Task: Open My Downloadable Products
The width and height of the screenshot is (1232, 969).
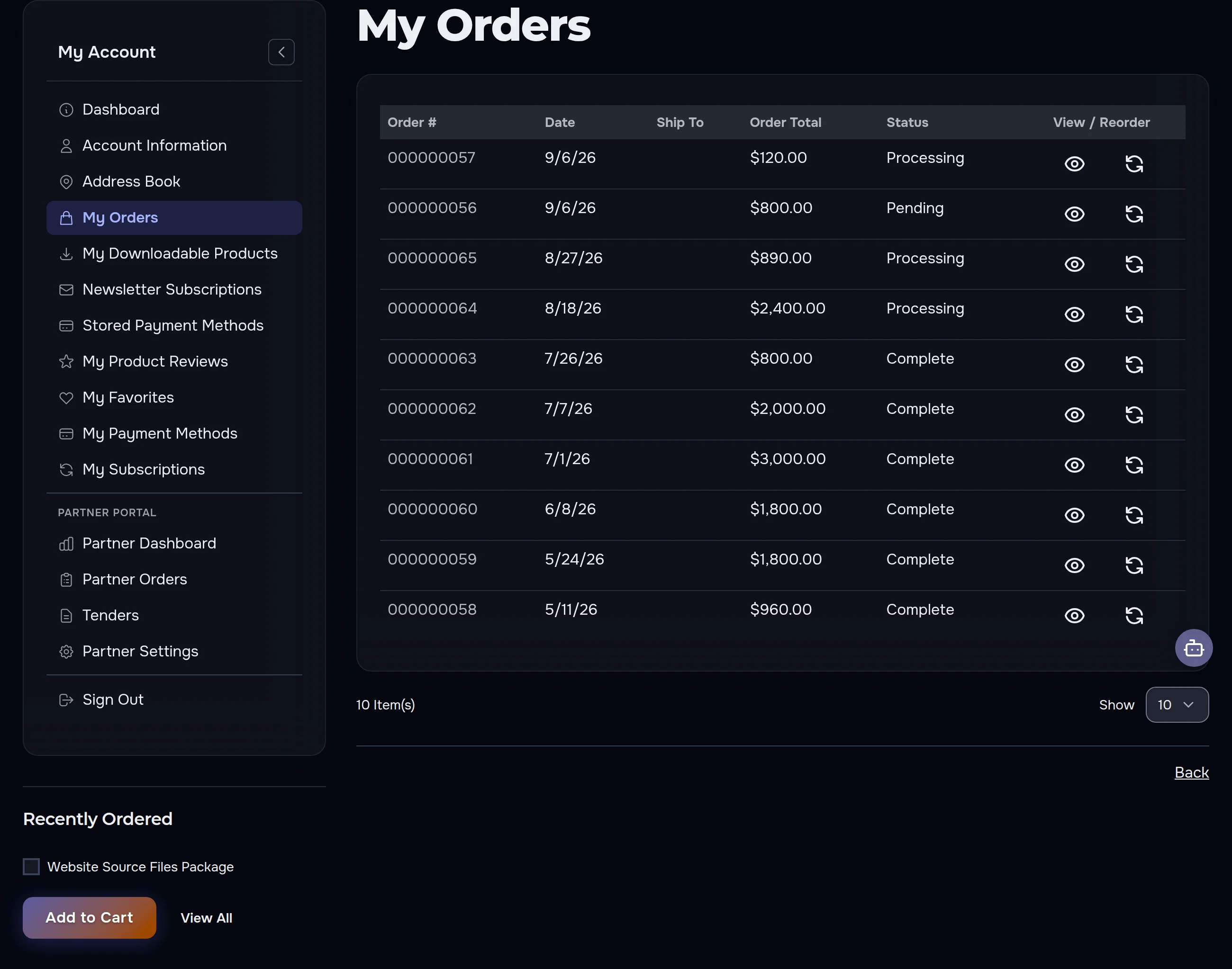Action: tap(173, 253)
